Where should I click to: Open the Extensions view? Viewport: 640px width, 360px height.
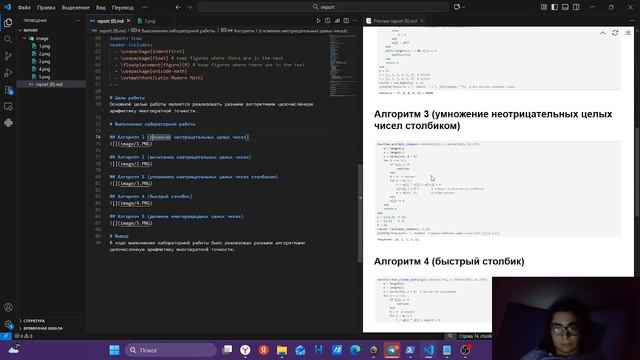pos(8,90)
